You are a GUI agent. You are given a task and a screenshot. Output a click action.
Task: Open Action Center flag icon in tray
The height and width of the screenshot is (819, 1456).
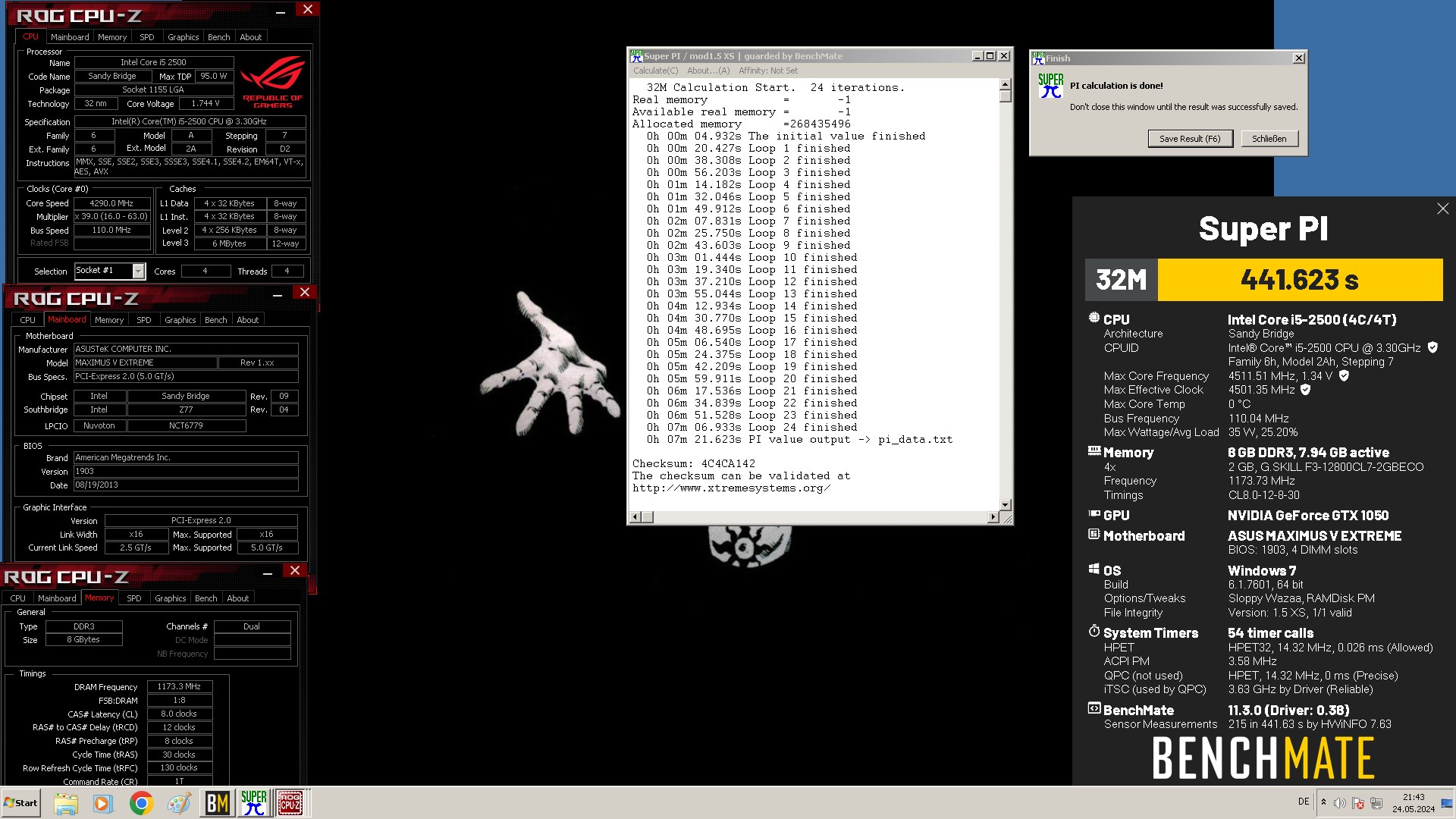tap(1358, 802)
